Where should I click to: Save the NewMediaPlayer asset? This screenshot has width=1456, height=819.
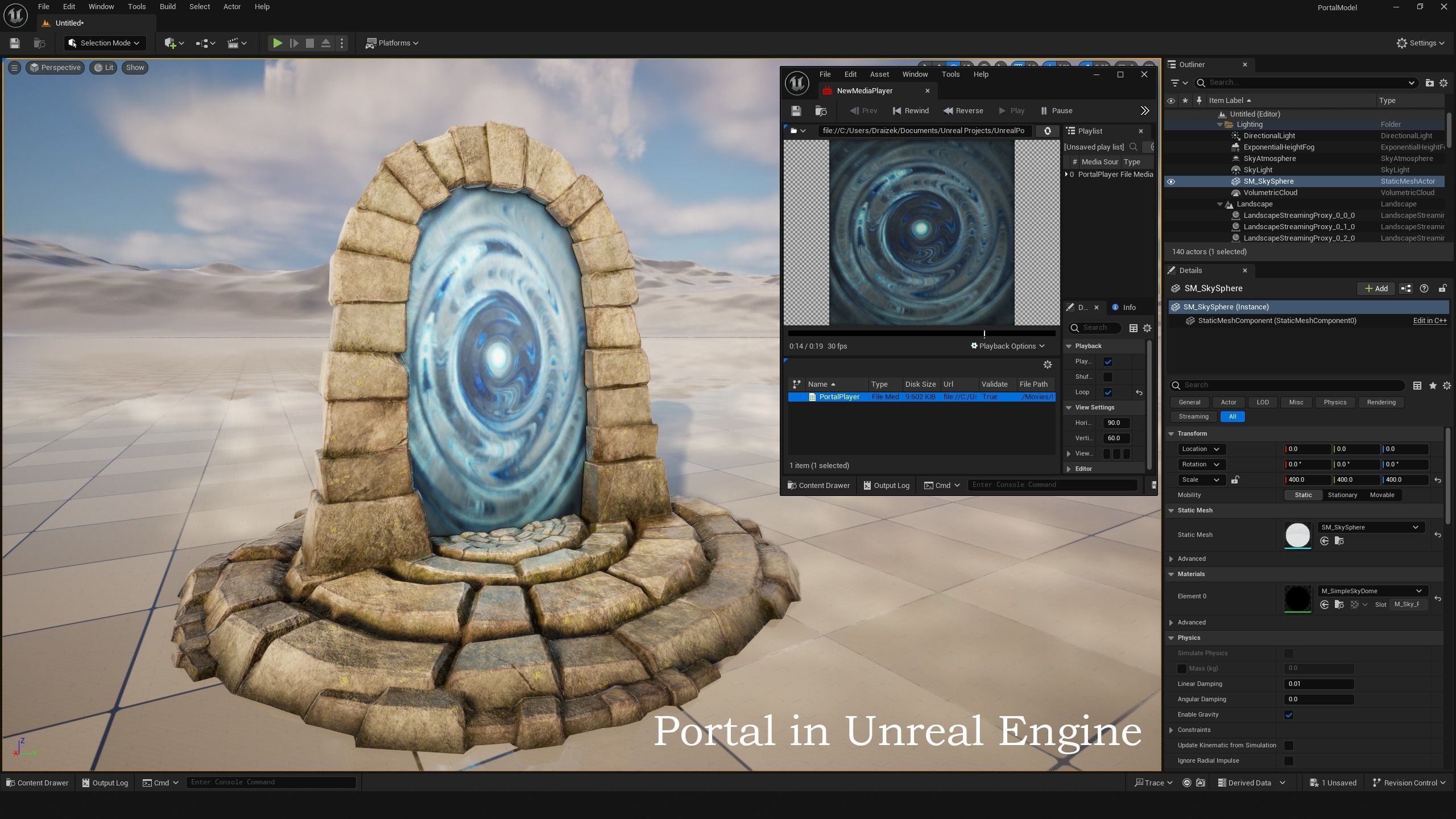click(796, 111)
